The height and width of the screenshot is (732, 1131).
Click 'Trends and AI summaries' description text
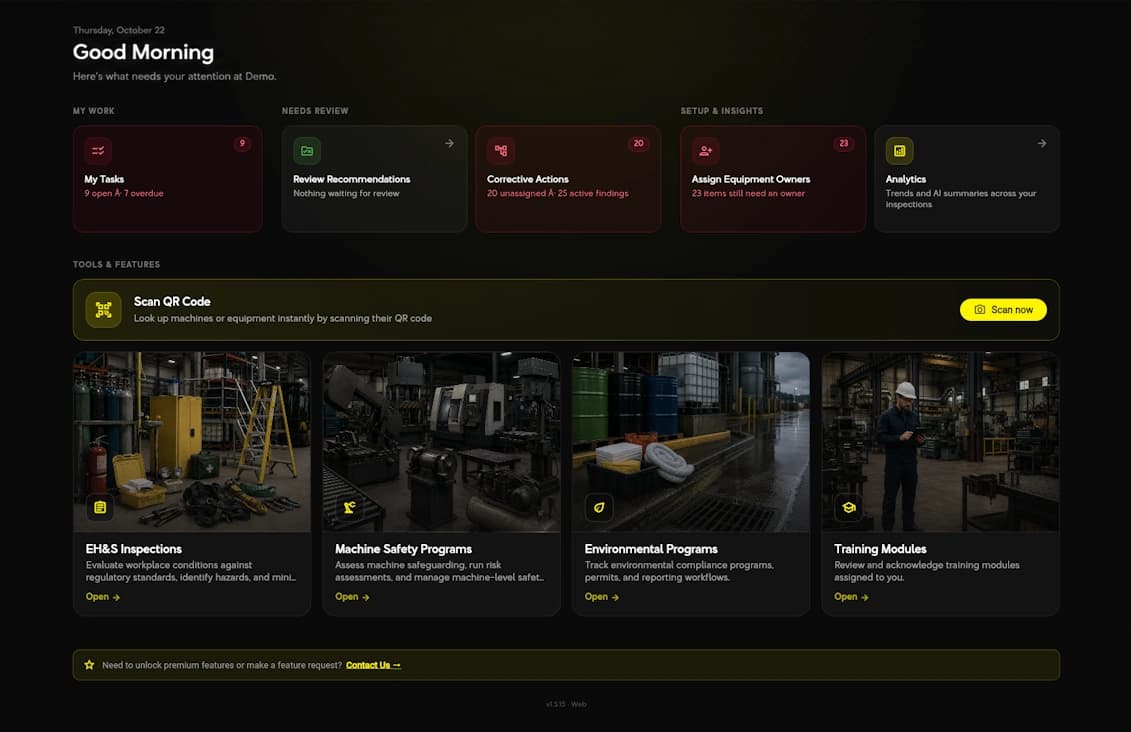coord(961,199)
